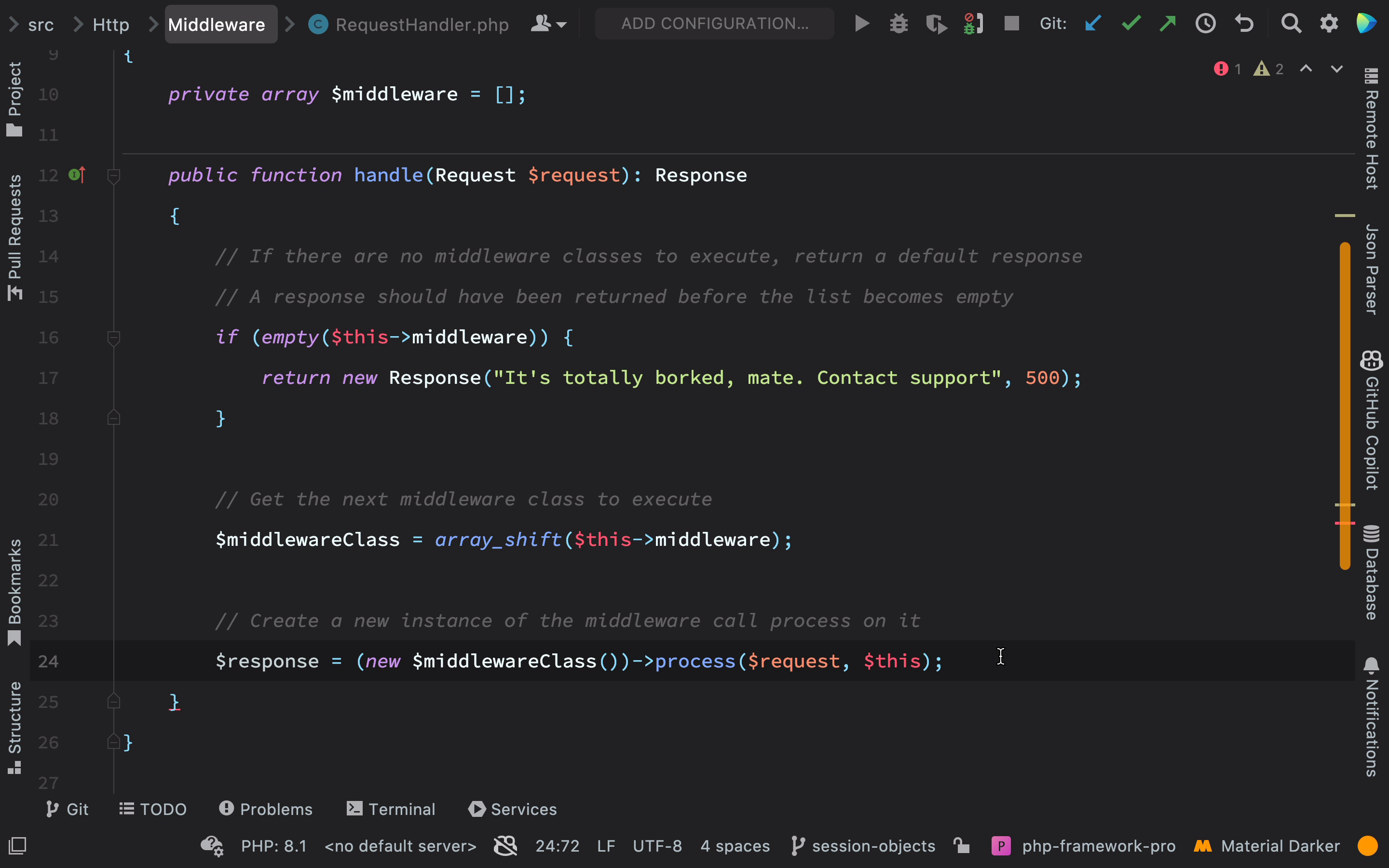1389x868 pixels.
Task: Run with coverage shield icon
Action: (936, 24)
